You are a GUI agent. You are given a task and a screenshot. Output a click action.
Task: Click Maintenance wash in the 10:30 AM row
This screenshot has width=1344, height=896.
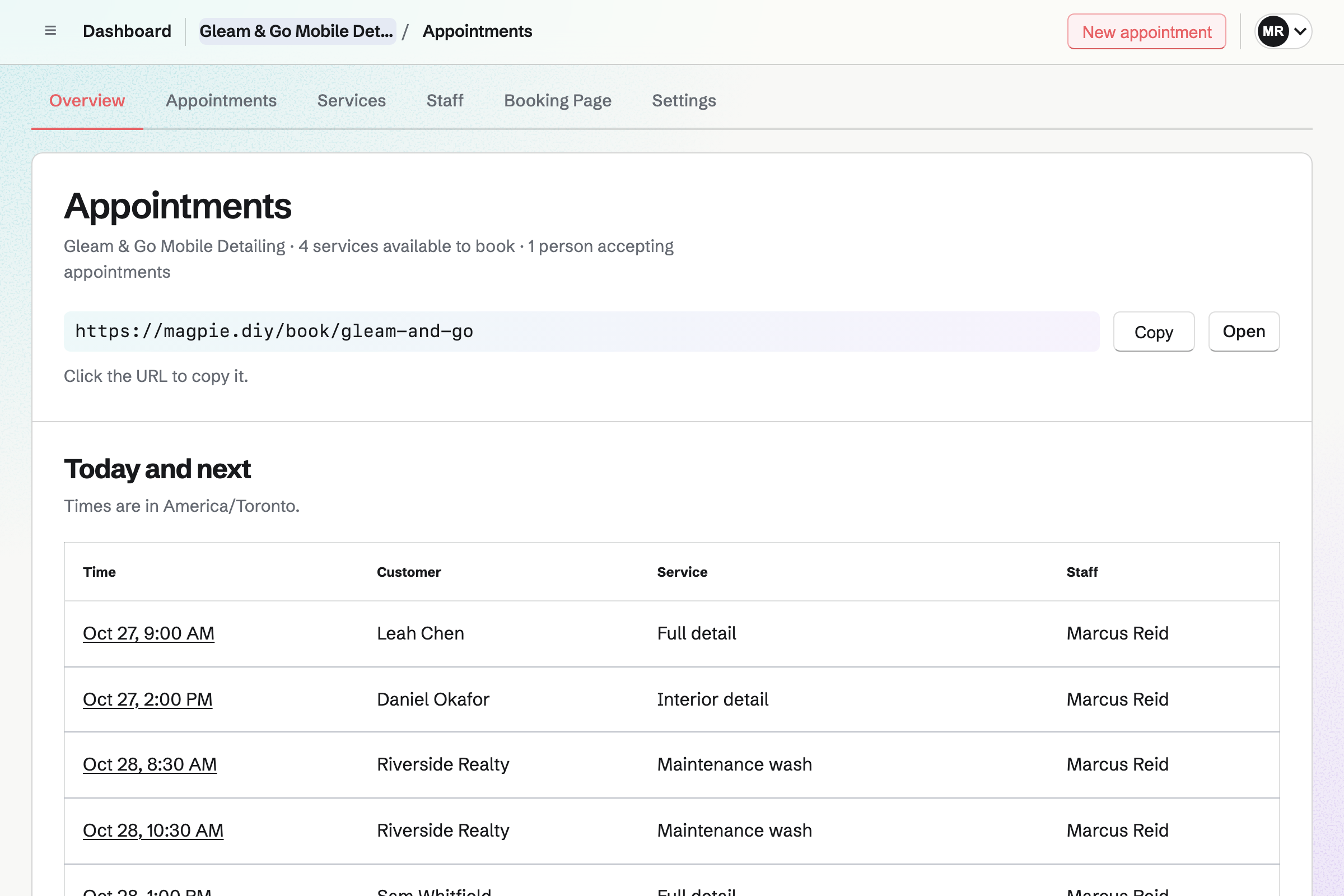734,830
